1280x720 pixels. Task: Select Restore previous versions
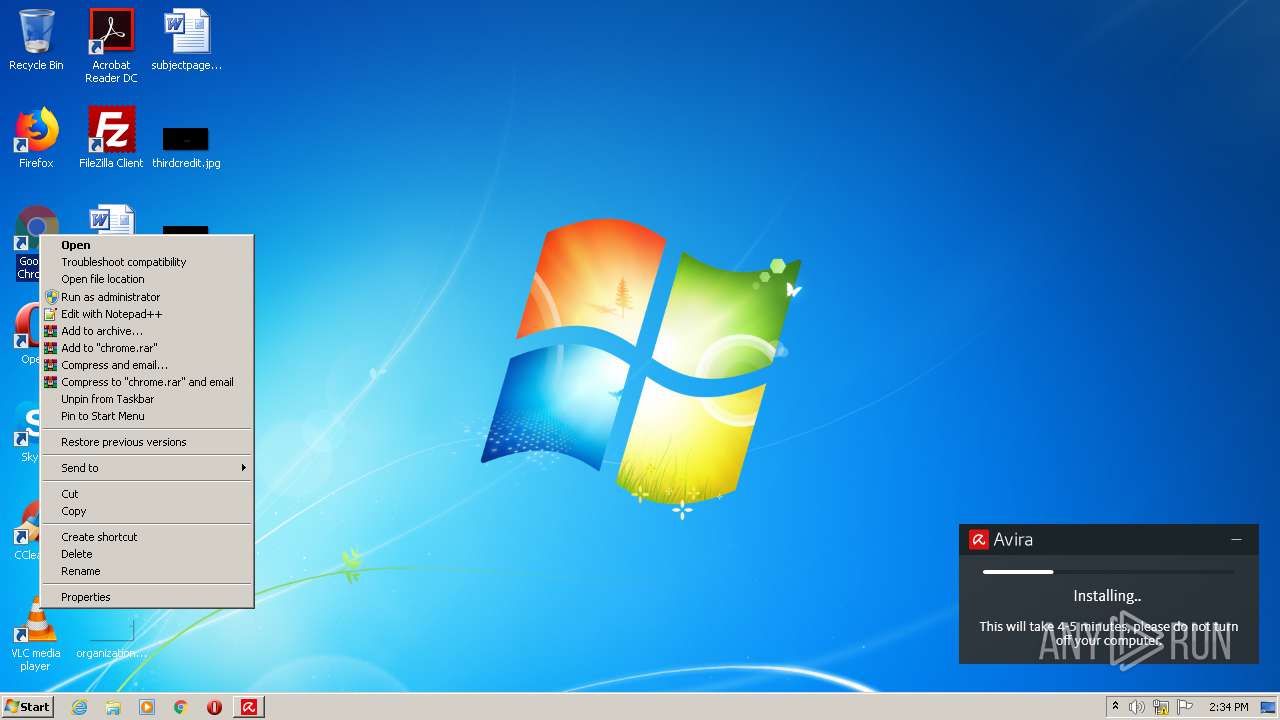147,442
